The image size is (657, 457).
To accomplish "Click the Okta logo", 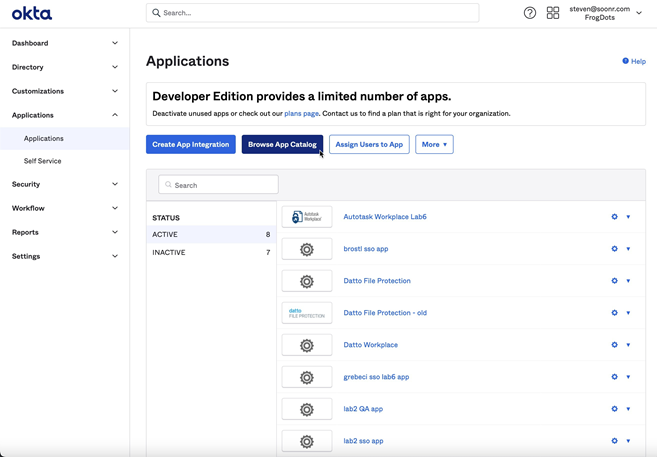I will coord(32,14).
